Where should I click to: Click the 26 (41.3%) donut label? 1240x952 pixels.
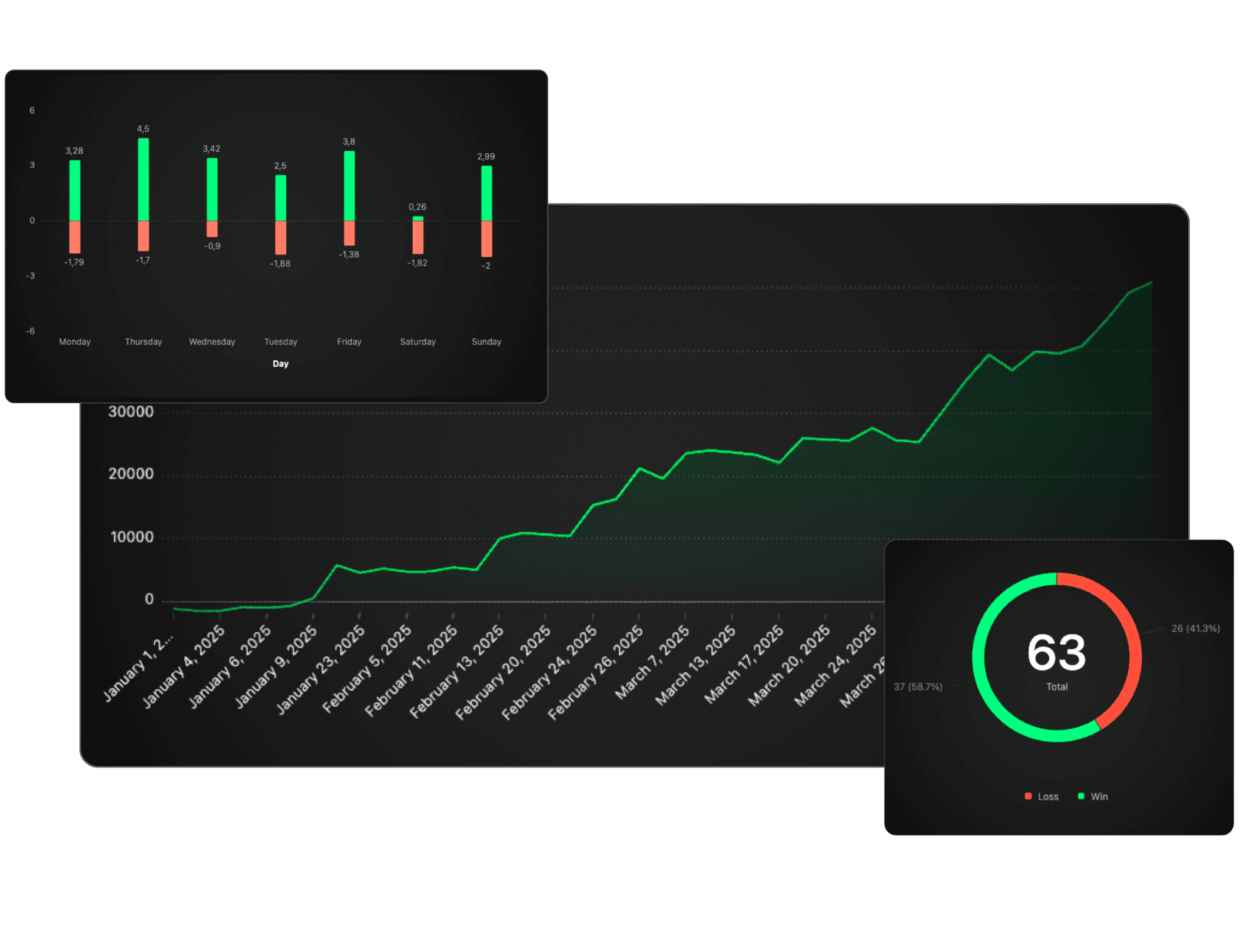tap(1195, 628)
